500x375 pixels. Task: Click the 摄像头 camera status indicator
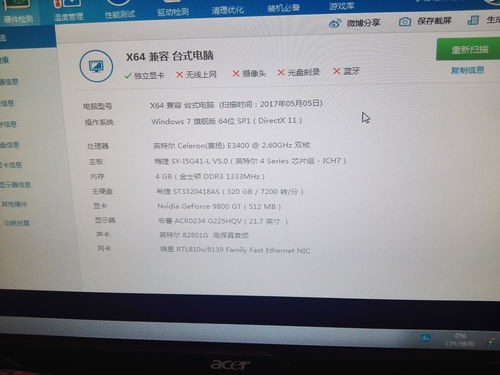coord(249,73)
